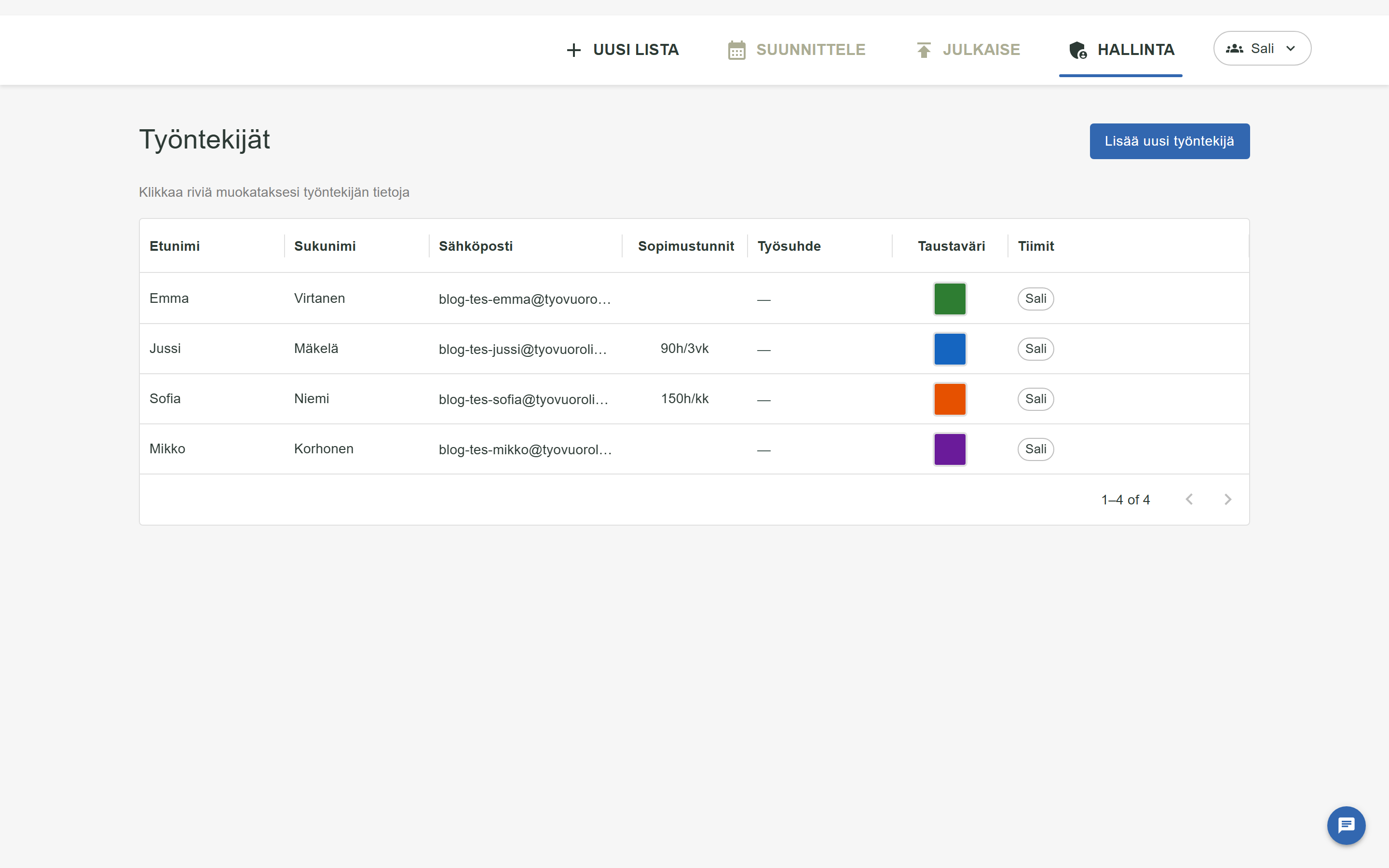Screen dimensions: 1389x868
Task: Click the upload arrow icon beside Julkaise
Action: click(x=924, y=50)
